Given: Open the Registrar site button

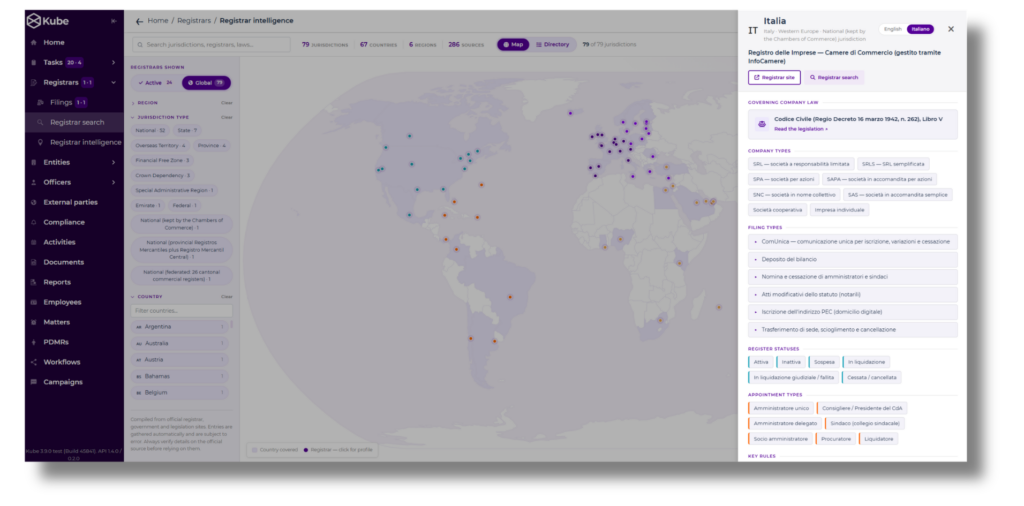Looking at the screenshot, I should [774, 77].
